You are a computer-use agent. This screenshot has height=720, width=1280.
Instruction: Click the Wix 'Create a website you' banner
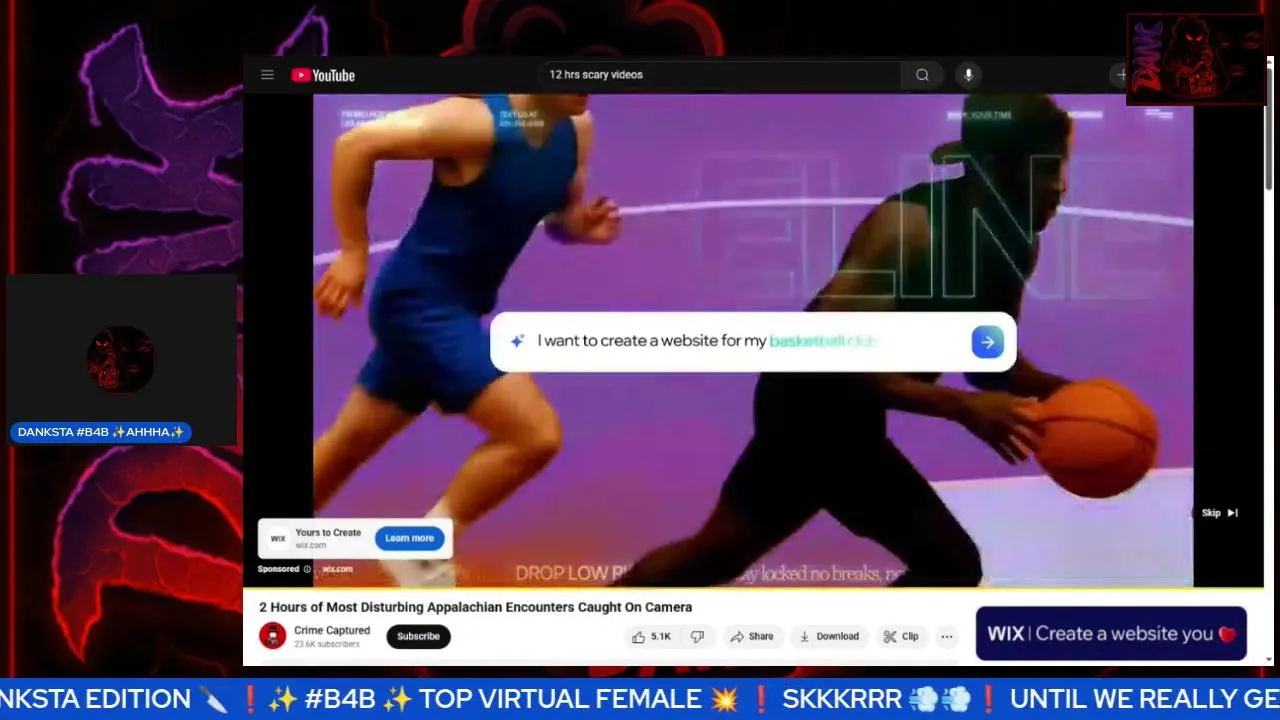click(x=1111, y=633)
